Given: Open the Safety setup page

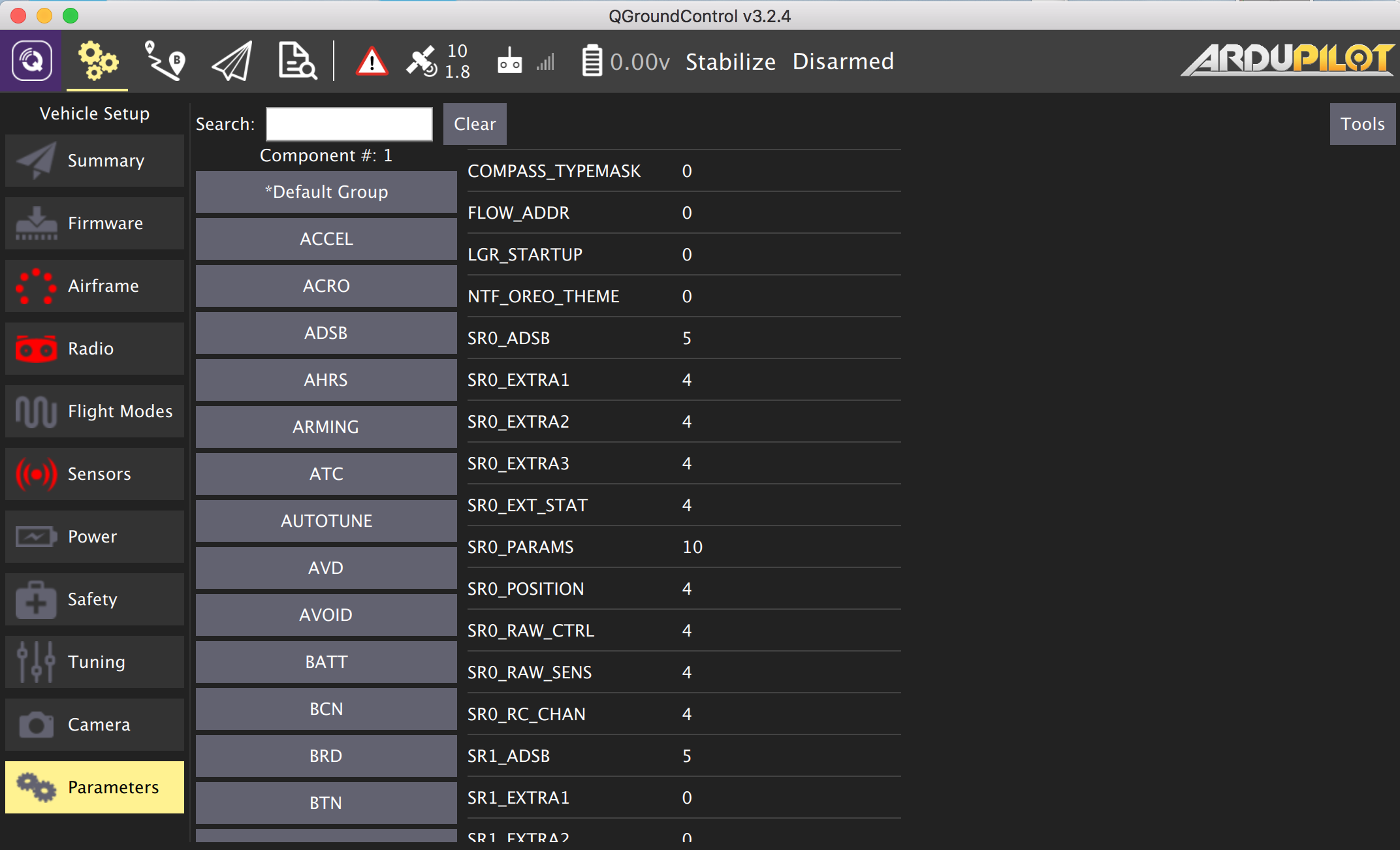Looking at the screenshot, I should [x=95, y=599].
